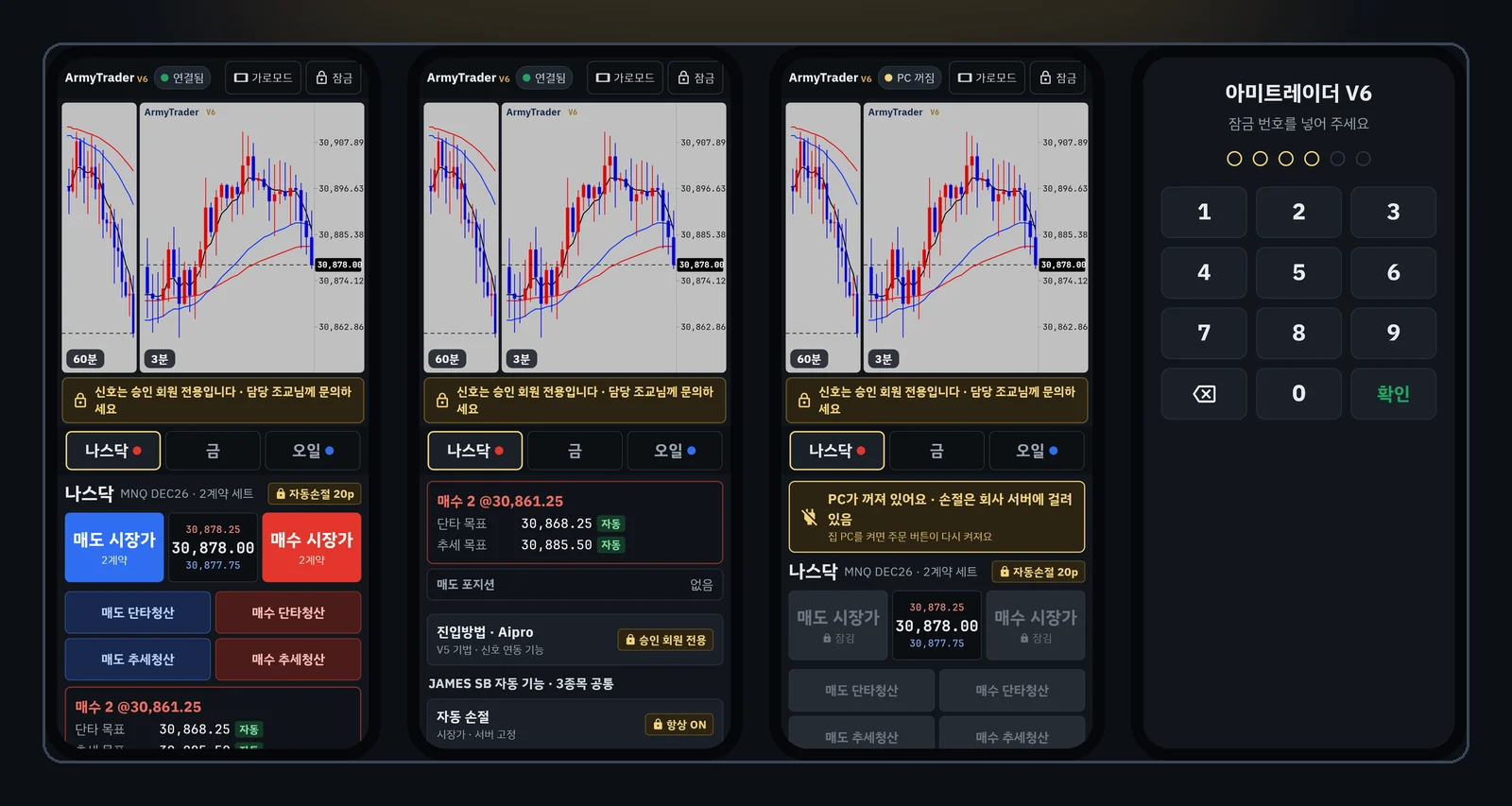Click 자동손절 20p badge in first phone
This screenshot has width=1512, height=806.
[315, 493]
